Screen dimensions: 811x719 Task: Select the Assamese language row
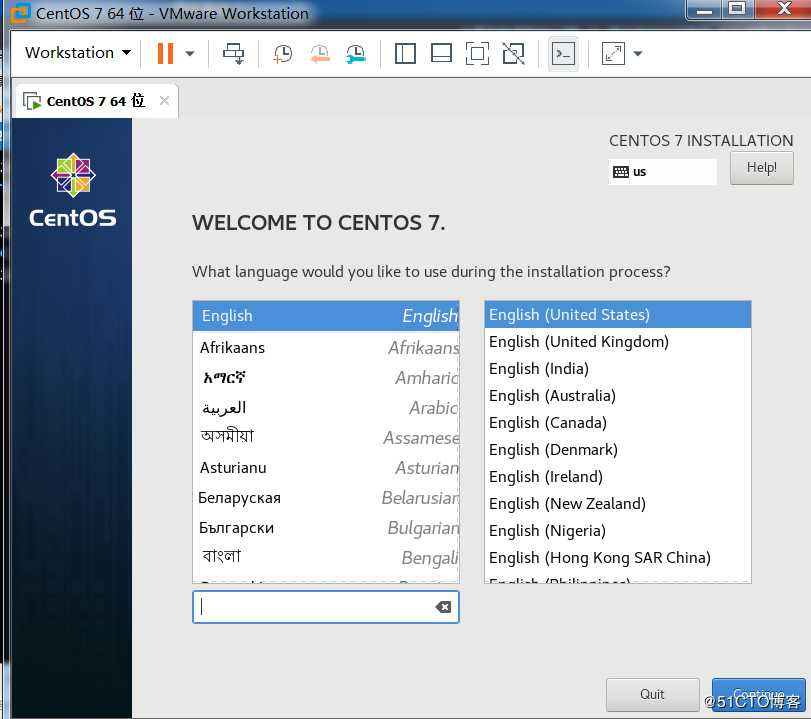(x=326, y=438)
